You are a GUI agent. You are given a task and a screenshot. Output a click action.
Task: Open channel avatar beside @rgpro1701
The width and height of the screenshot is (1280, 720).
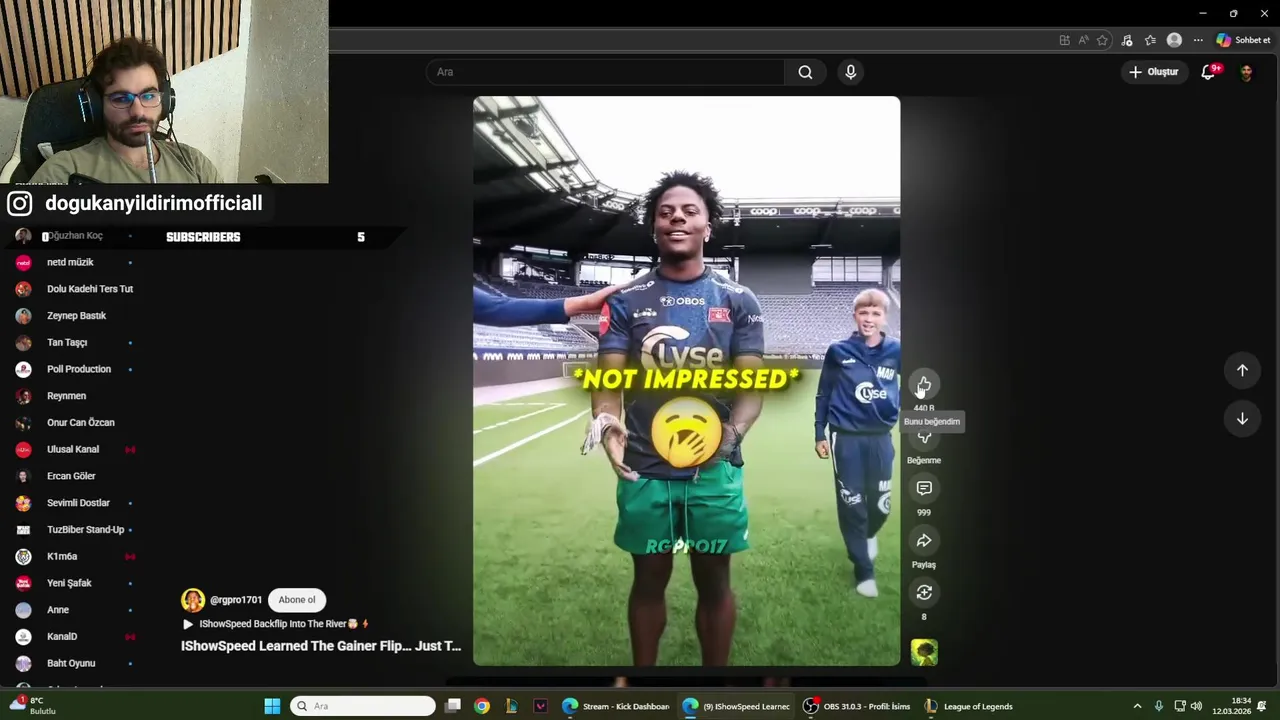192,600
